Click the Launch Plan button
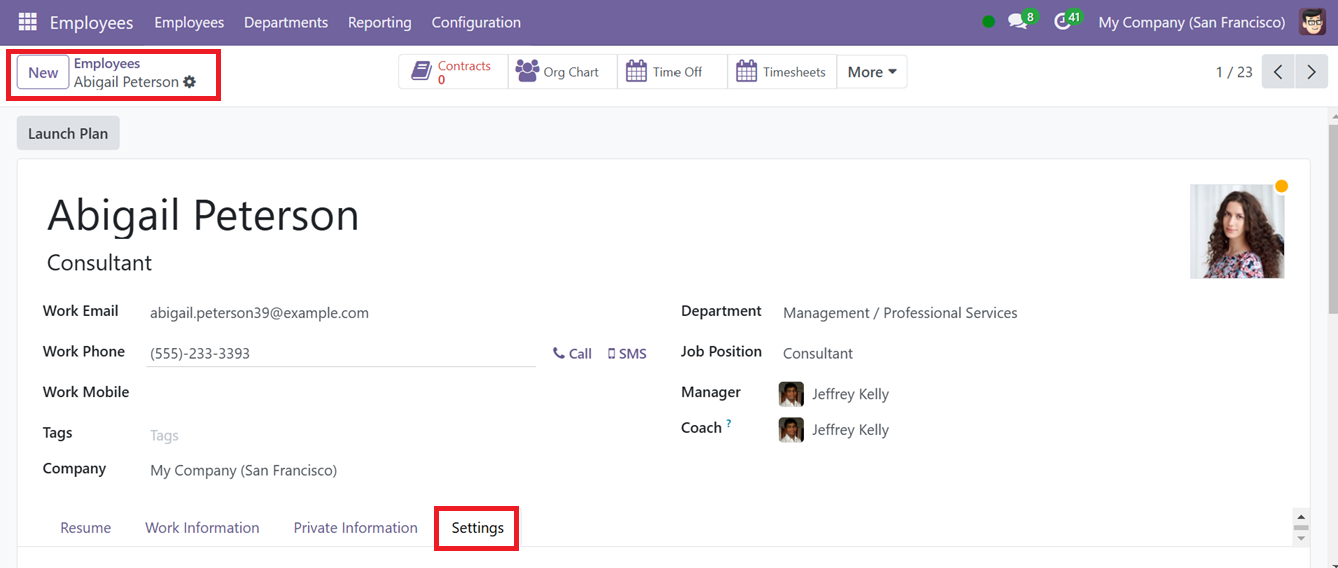The height and width of the screenshot is (568, 1338). click(x=68, y=133)
